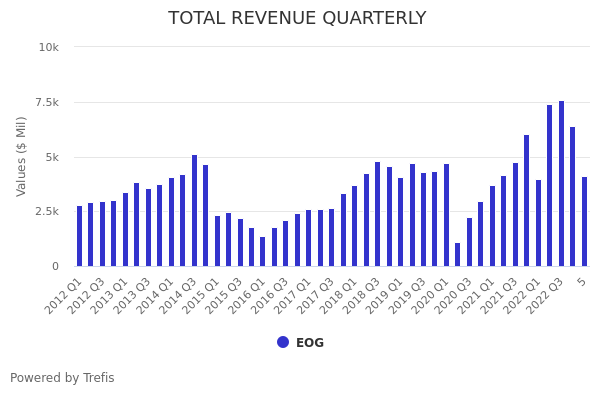Click the 7.5k y-axis label
The image size is (600, 400).
[46, 102]
